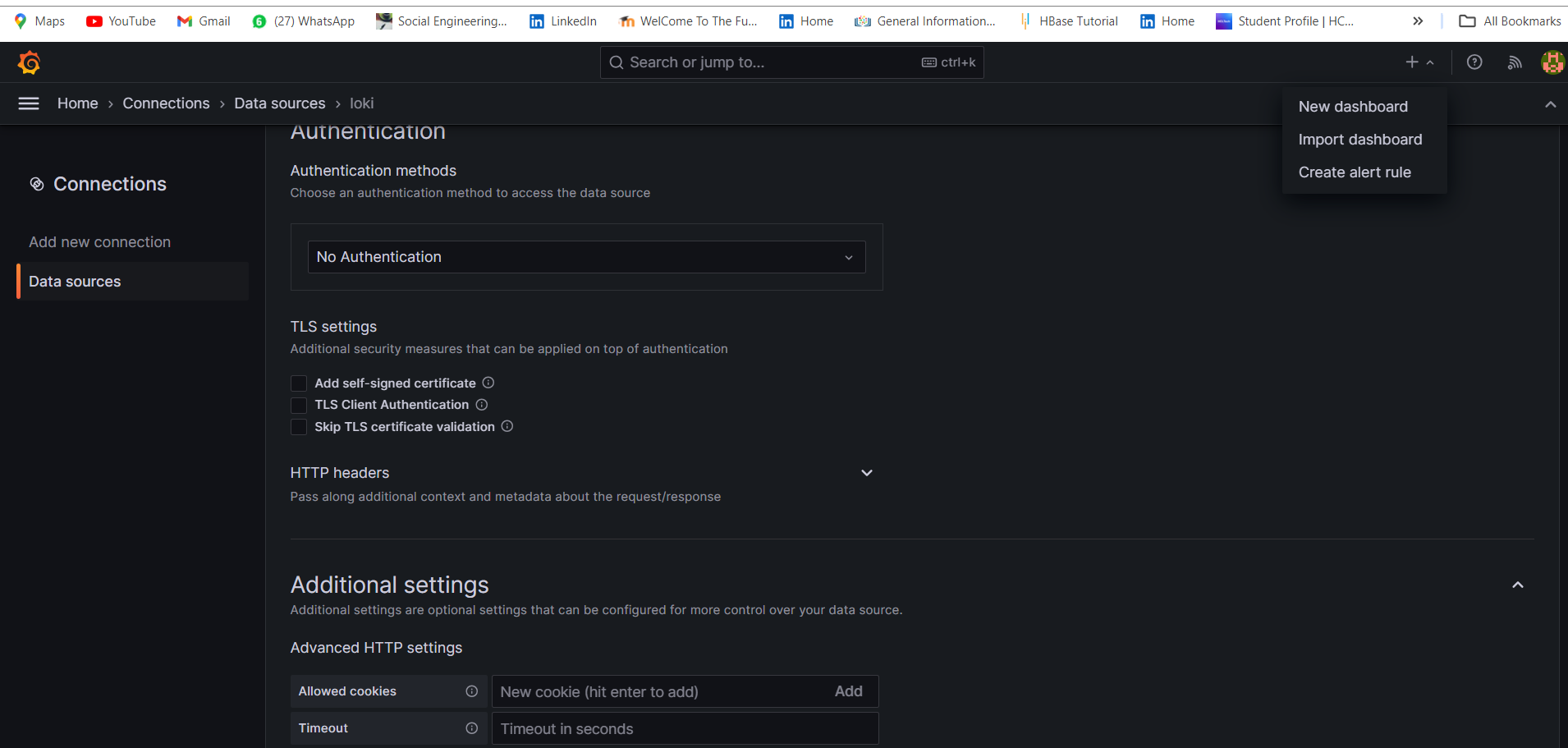Screen dimensions: 1568x748
Task: Enable Add self-signed certificate checkbox
Action: pos(299,383)
